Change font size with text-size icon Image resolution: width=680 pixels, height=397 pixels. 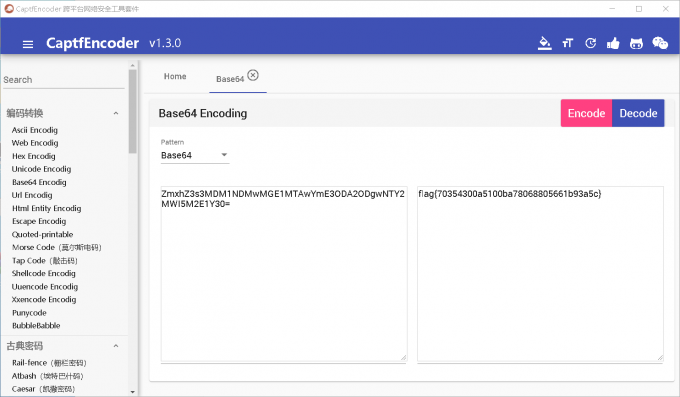[568, 43]
